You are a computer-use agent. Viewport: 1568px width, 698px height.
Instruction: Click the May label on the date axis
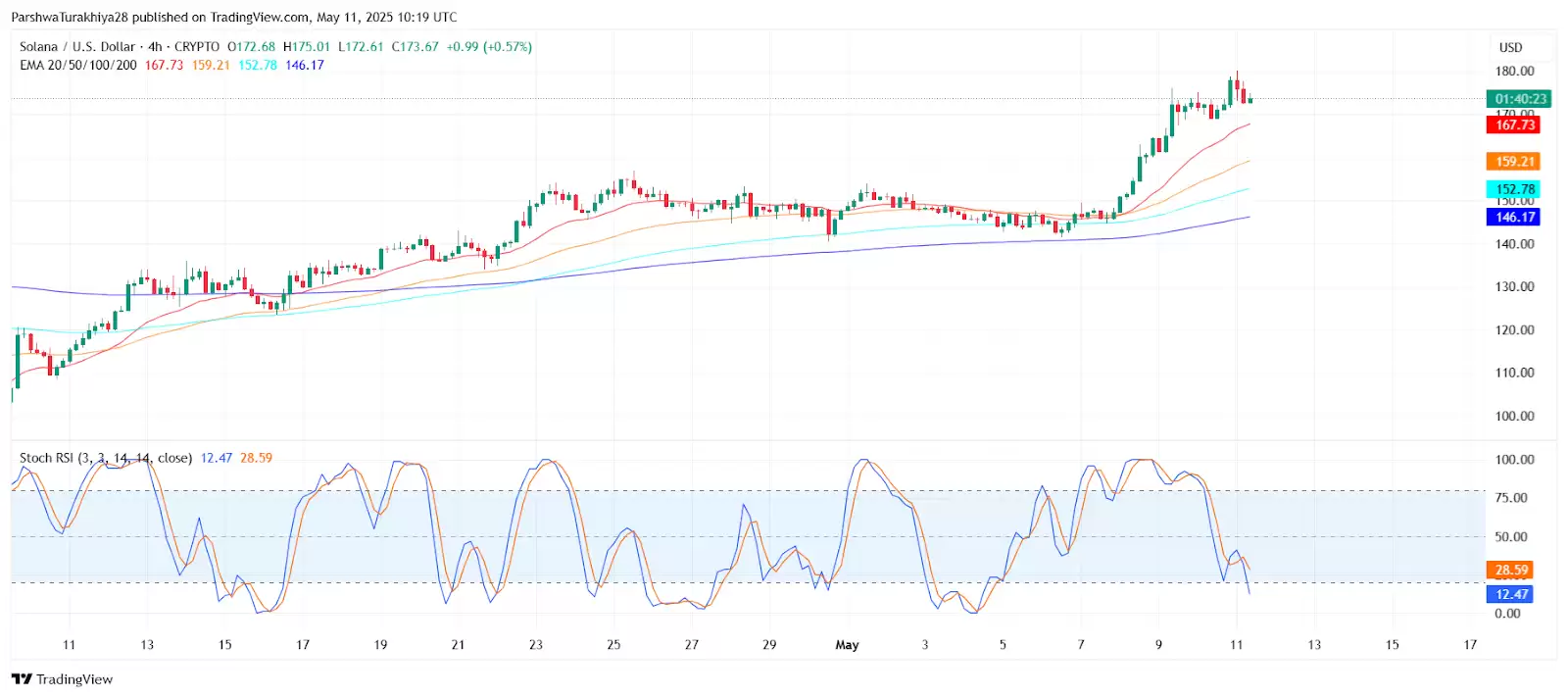coord(847,644)
